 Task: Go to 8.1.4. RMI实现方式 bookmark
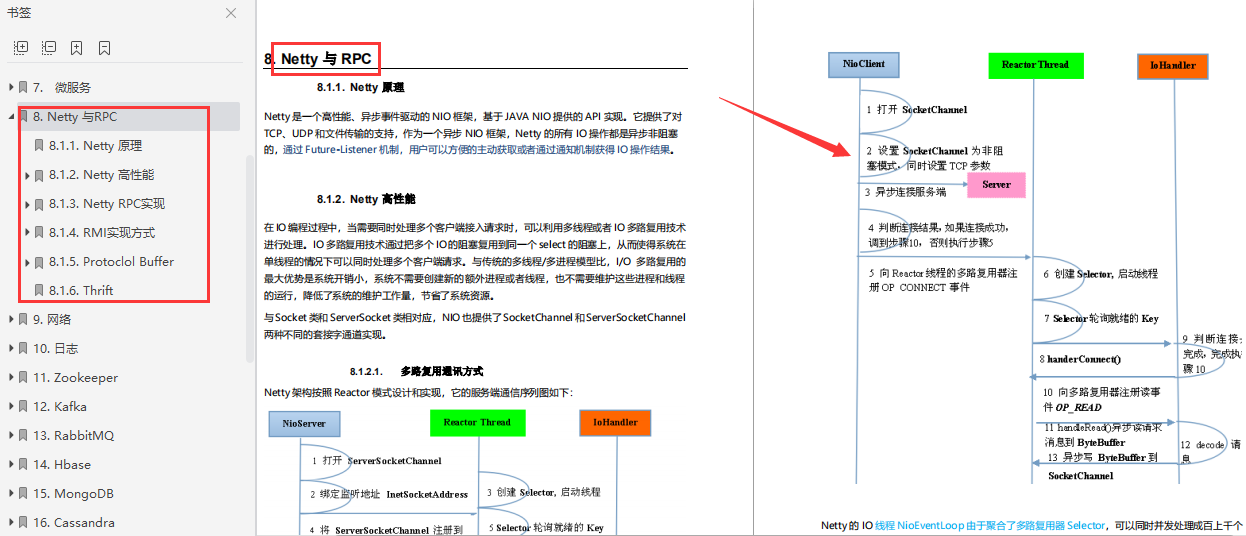(102, 233)
